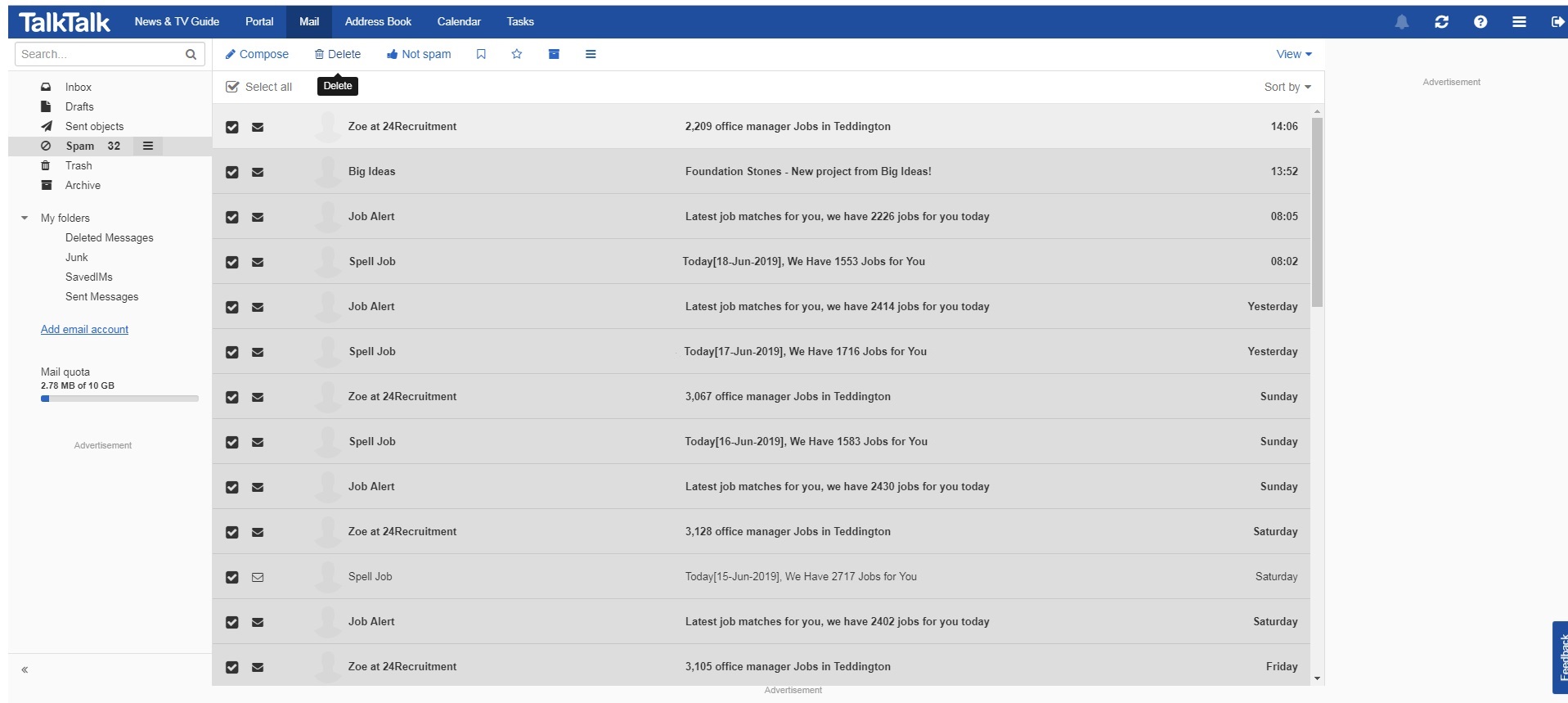Screen dimensions: 1568x703
Task: Uncheck the 2,209 office manager Jobs message
Action: [232, 127]
